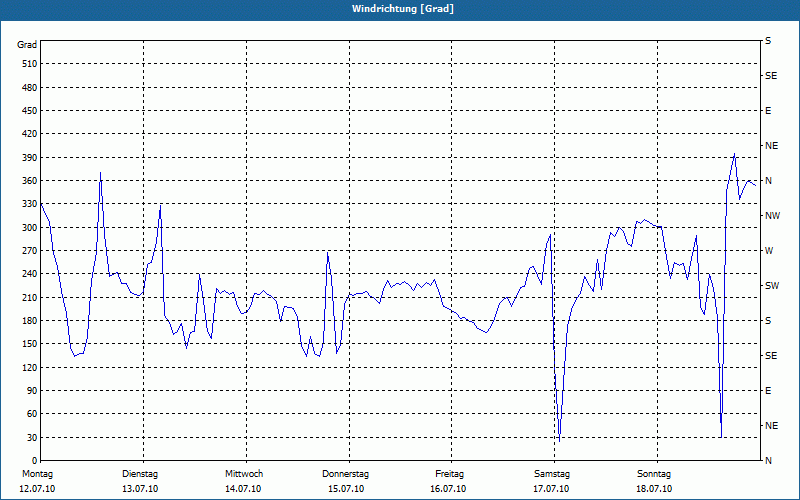Viewport: 800px width, 500px height.
Task: Click the 420 axis value
Action: coord(30,134)
